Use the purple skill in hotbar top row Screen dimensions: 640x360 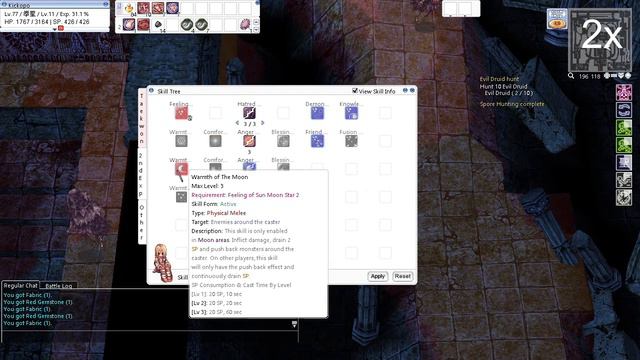point(172,8)
